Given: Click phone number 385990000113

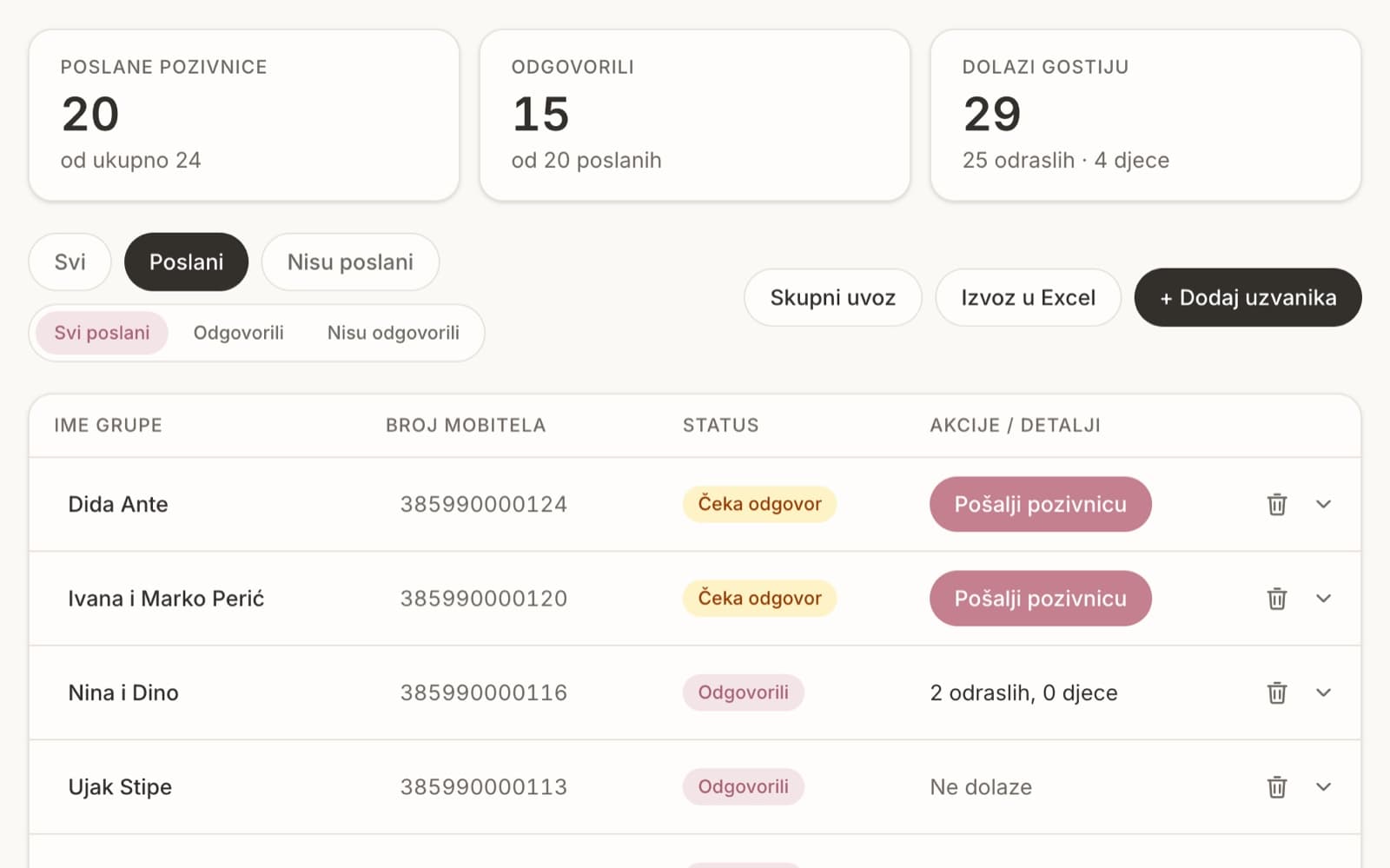Looking at the screenshot, I should tap(483, 787).
